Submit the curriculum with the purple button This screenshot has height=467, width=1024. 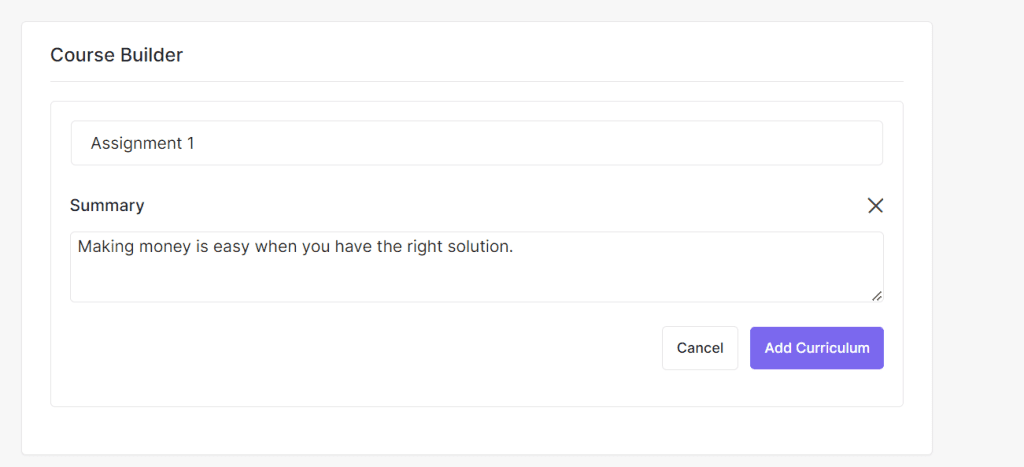coord(816,348)
